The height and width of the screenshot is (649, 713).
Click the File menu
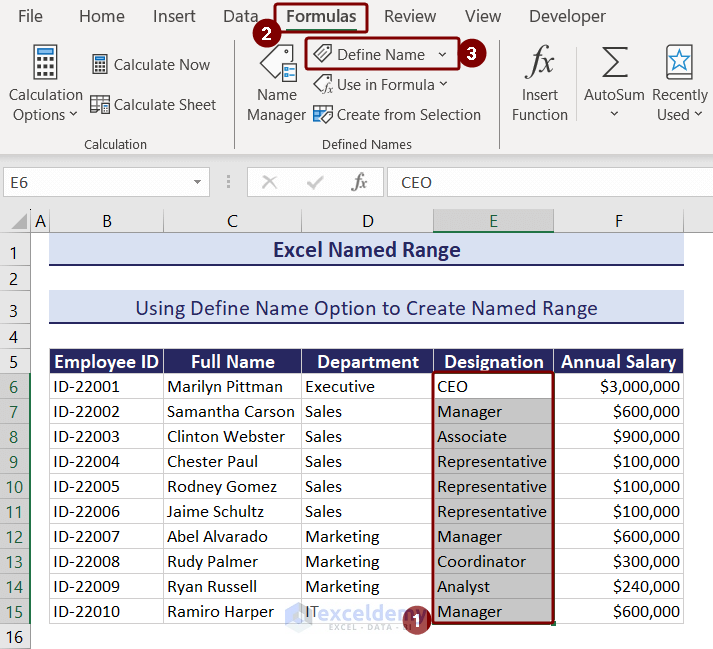point(30,16)
